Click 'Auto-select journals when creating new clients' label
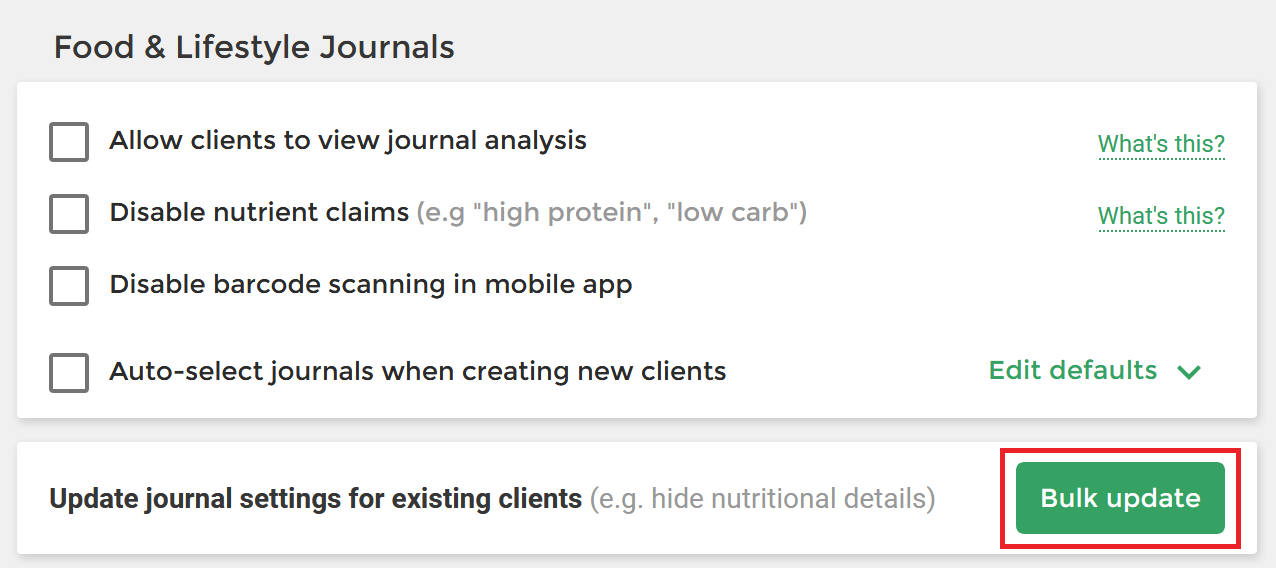 (418, 372)
